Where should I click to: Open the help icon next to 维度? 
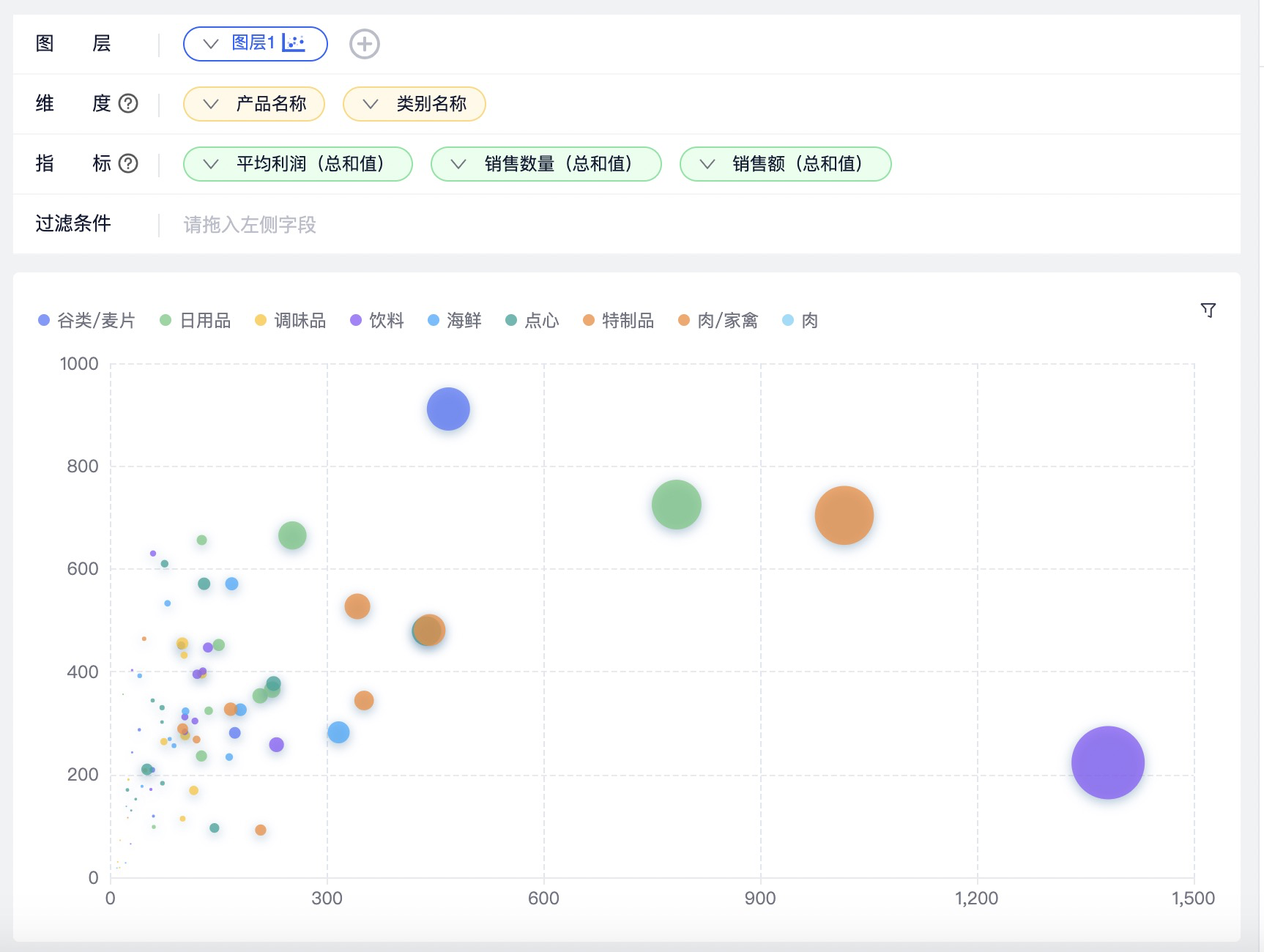(x=128, y=103)
